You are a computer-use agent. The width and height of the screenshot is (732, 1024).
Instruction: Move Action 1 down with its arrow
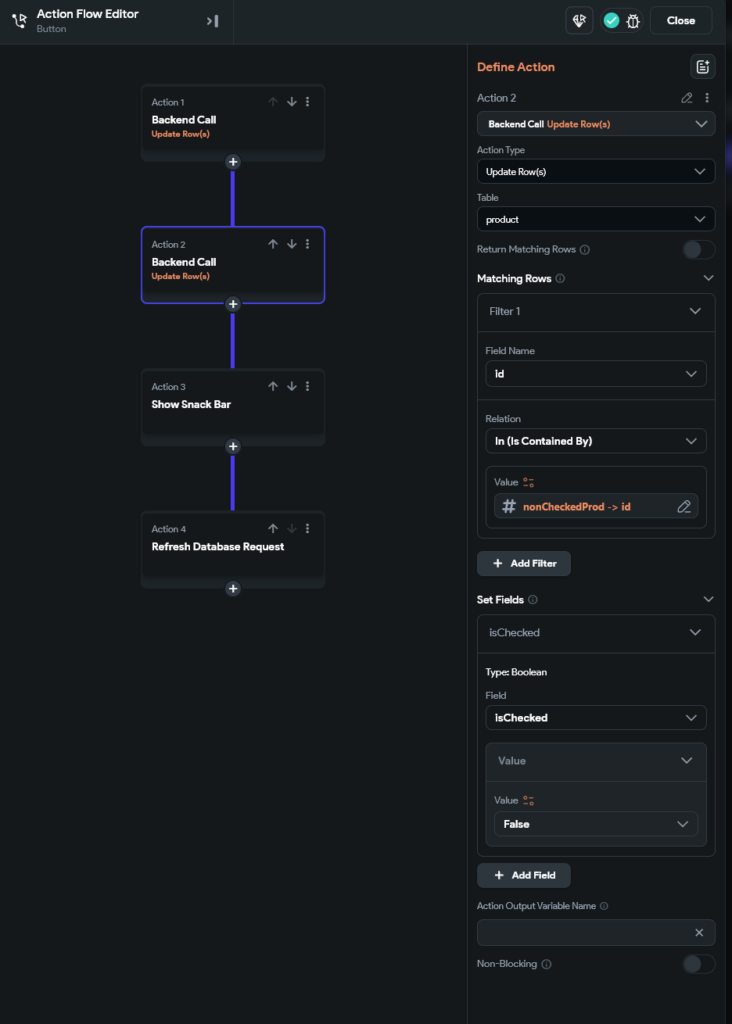(x=292, y=102)
